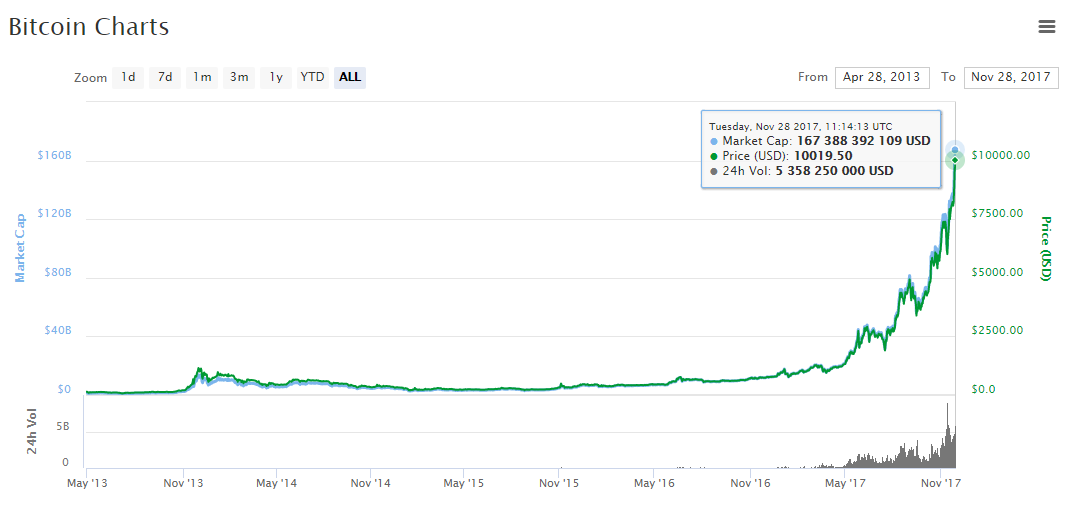The image size is (1075, 510).
Task: Click the Price (USD) axis title
Action: click(1046, 248)
